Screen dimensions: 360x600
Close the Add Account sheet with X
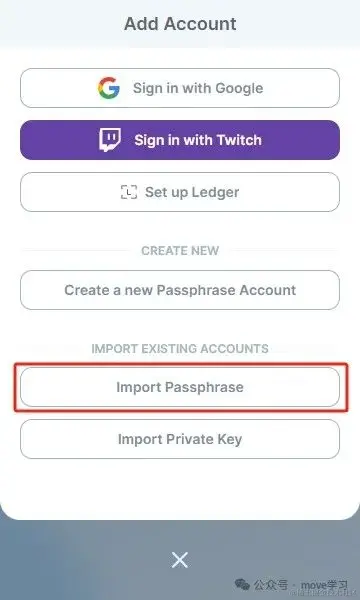coord(180,561)
